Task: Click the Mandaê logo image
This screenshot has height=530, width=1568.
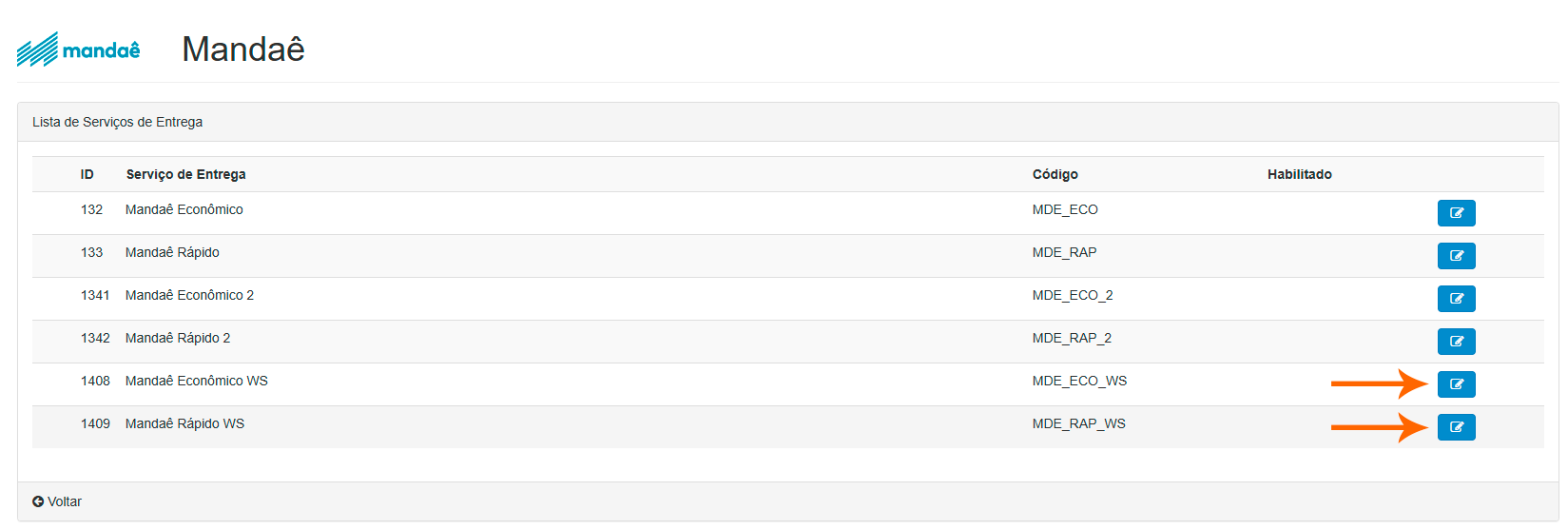Action: (78, 49)
